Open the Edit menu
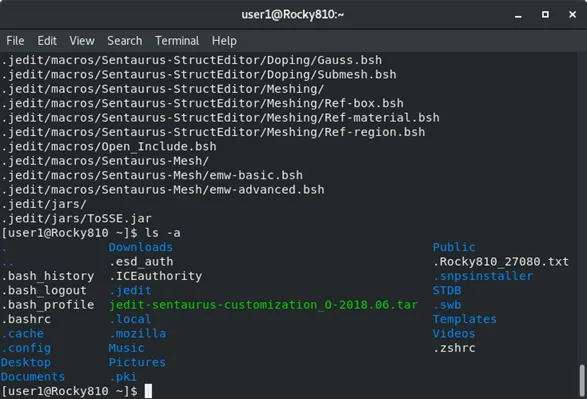Viewport: 587px width, 399px height. 47,40
